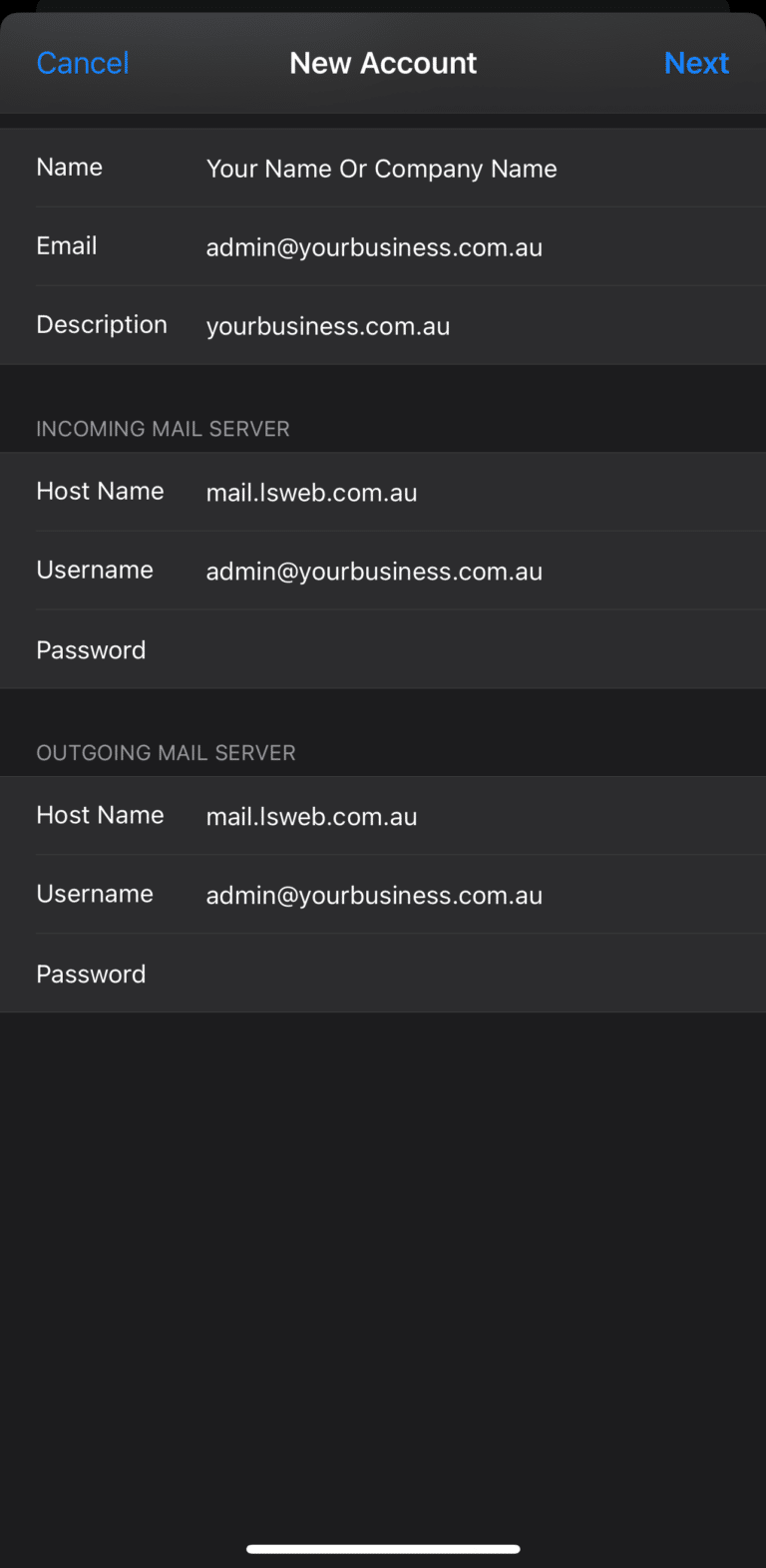Tap the 'Email' row label
The width and height of the screenshot is (766, 1568).
(67, 246)
